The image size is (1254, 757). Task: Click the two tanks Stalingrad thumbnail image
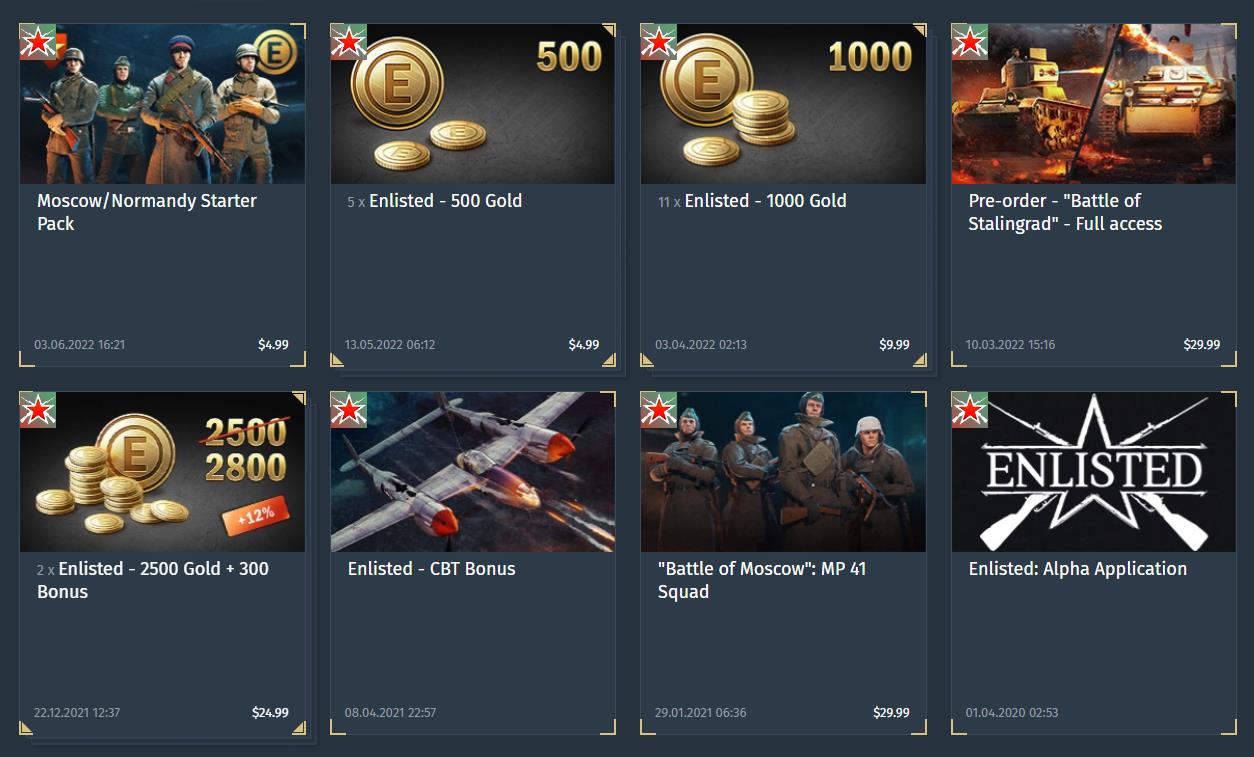click(1094, 104)
